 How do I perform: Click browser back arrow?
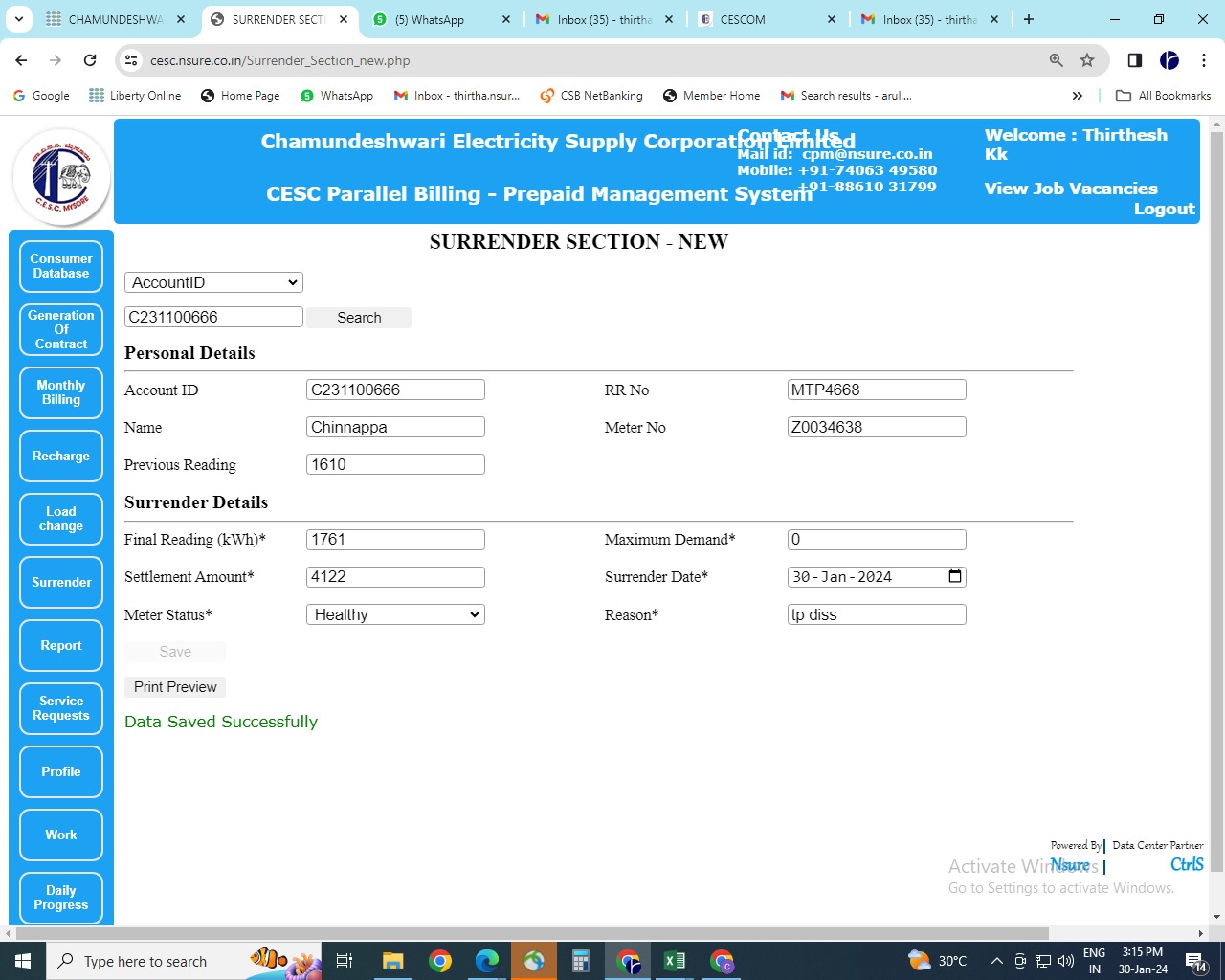(x=21, y=60)
